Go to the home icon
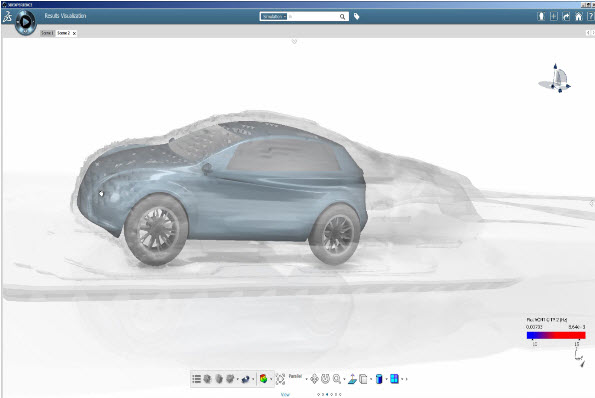 click(579, 16)
